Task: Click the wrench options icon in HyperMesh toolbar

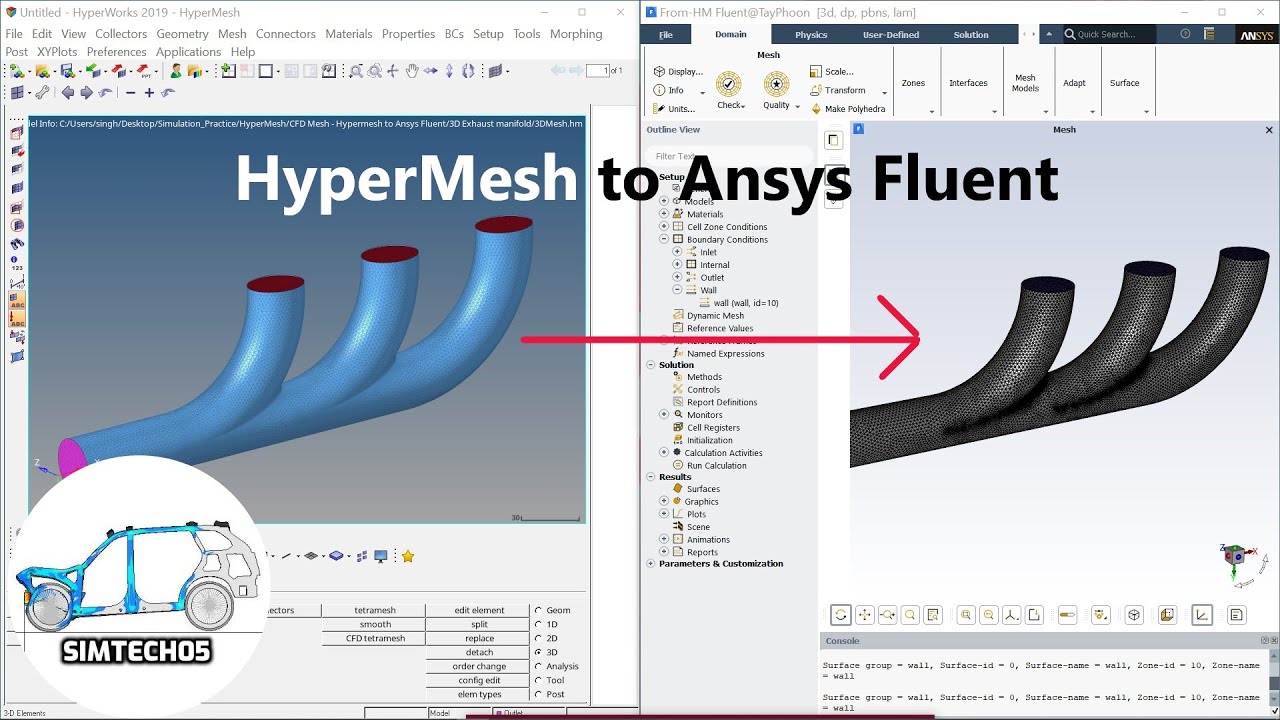Action: [x=42, y=93]
